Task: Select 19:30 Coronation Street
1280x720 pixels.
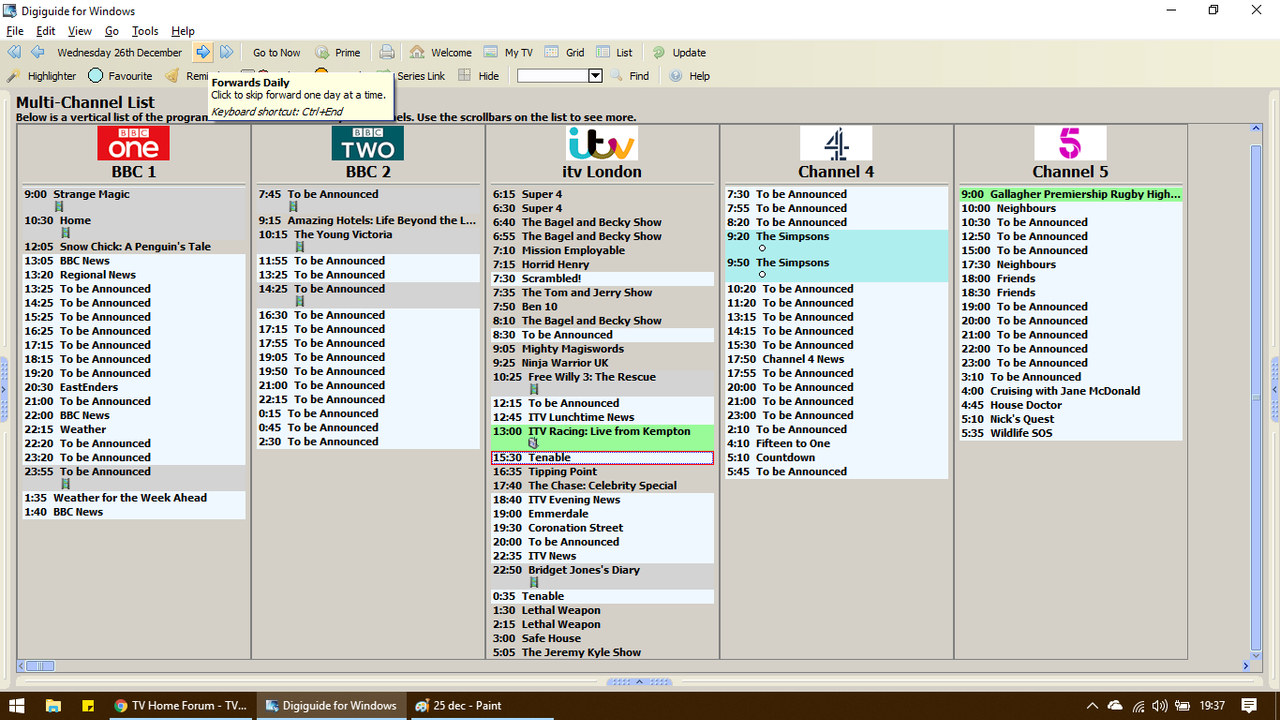Action: (602, 528)
